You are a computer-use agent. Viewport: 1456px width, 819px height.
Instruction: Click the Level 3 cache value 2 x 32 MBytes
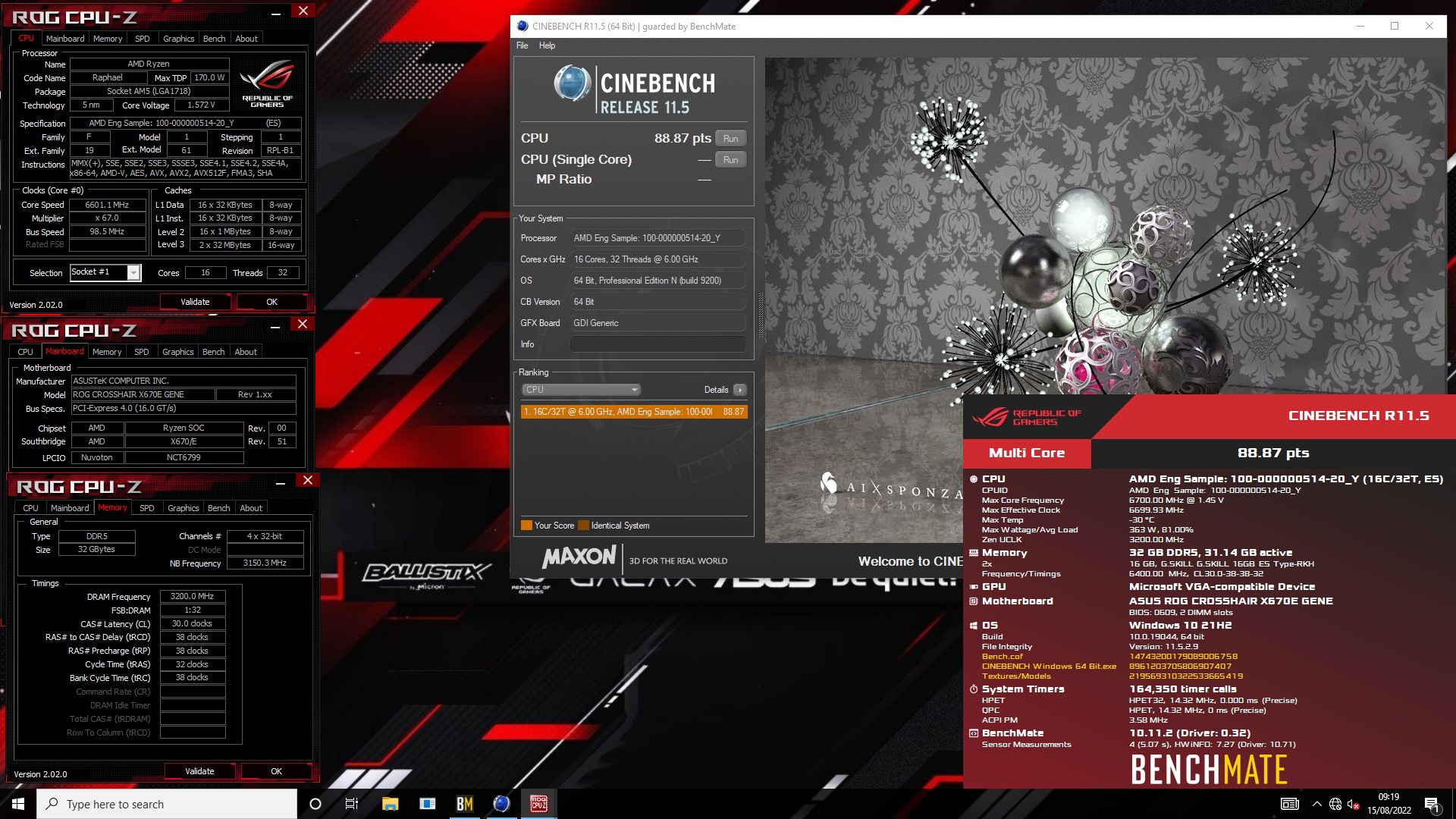point(225,246)
